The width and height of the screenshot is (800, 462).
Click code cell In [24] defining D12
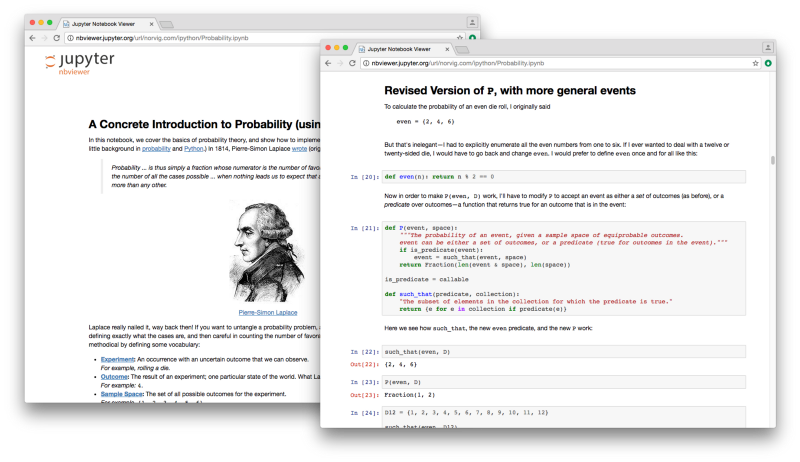coord(564,417)
